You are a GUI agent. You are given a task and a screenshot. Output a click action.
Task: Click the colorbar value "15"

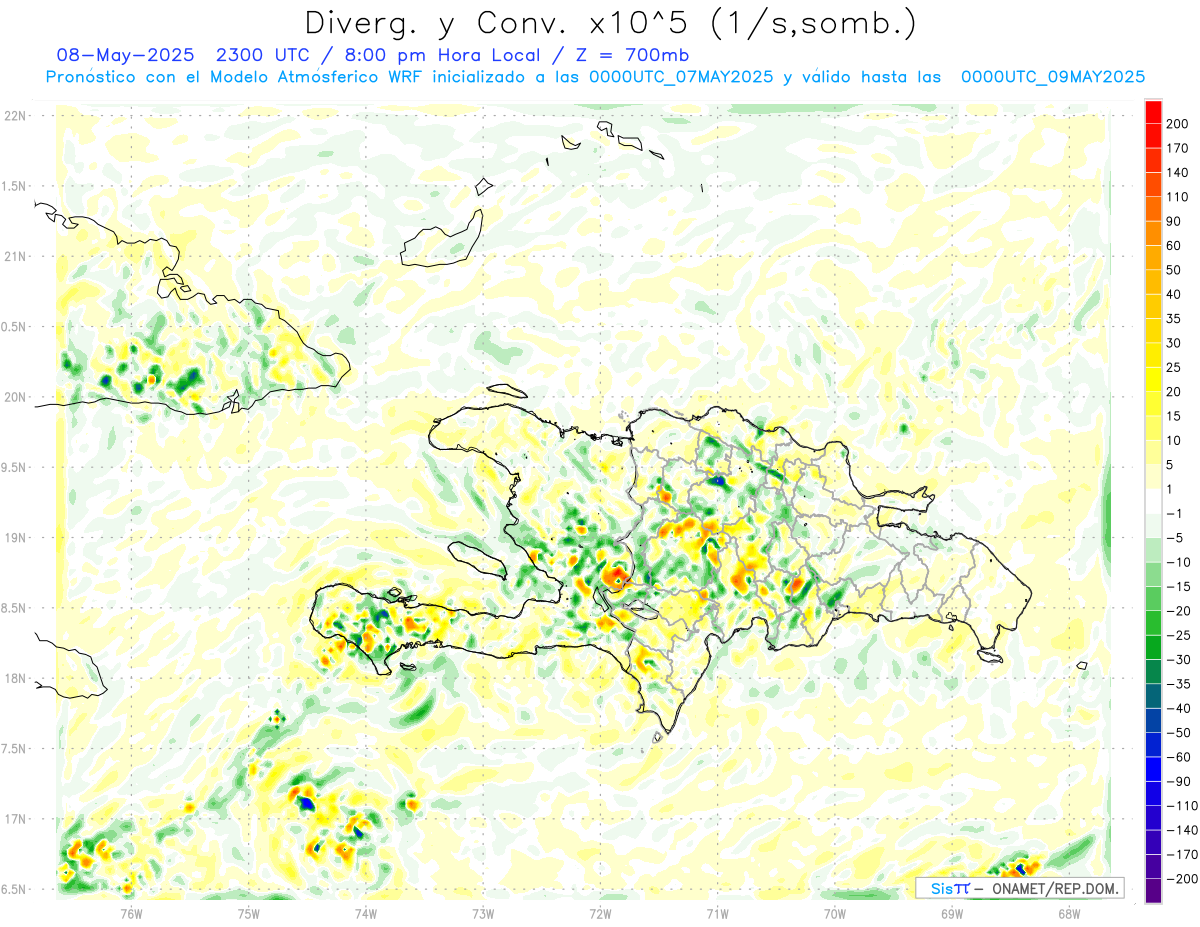pos(1174,416)
